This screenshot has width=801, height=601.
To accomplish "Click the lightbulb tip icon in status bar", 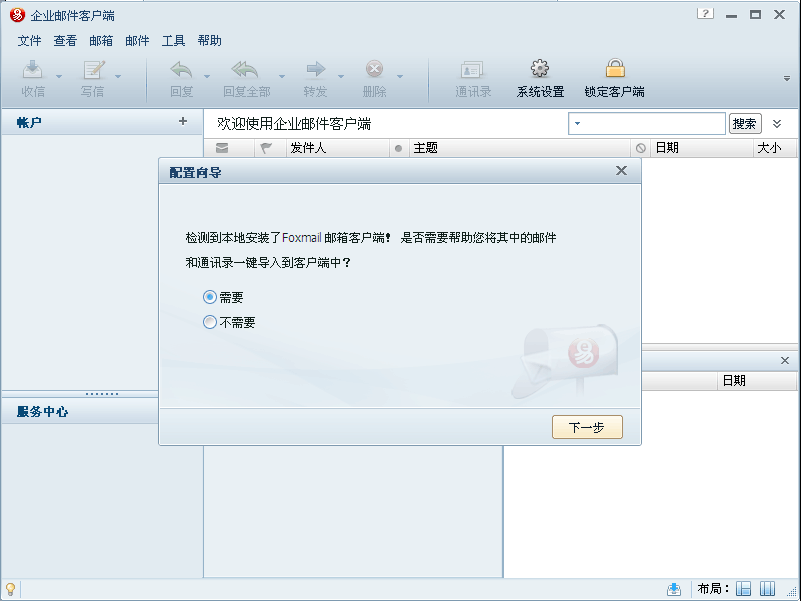I will (x=10, y=588).
